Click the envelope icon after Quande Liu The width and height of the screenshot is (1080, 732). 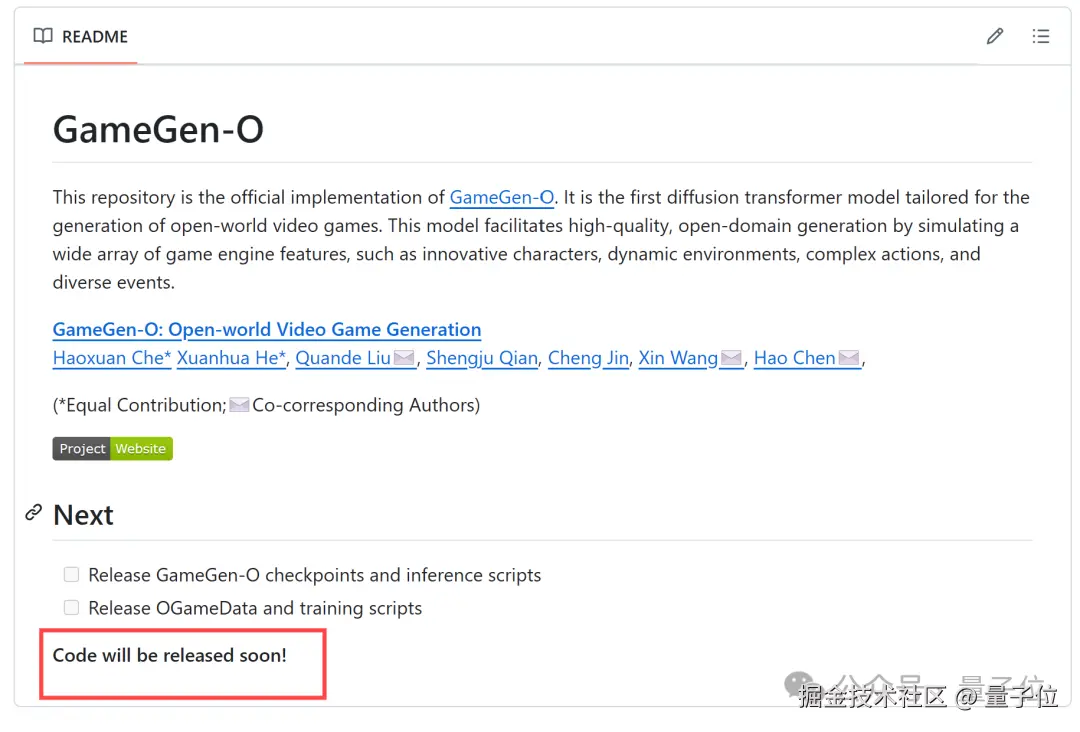click(404, 358)
